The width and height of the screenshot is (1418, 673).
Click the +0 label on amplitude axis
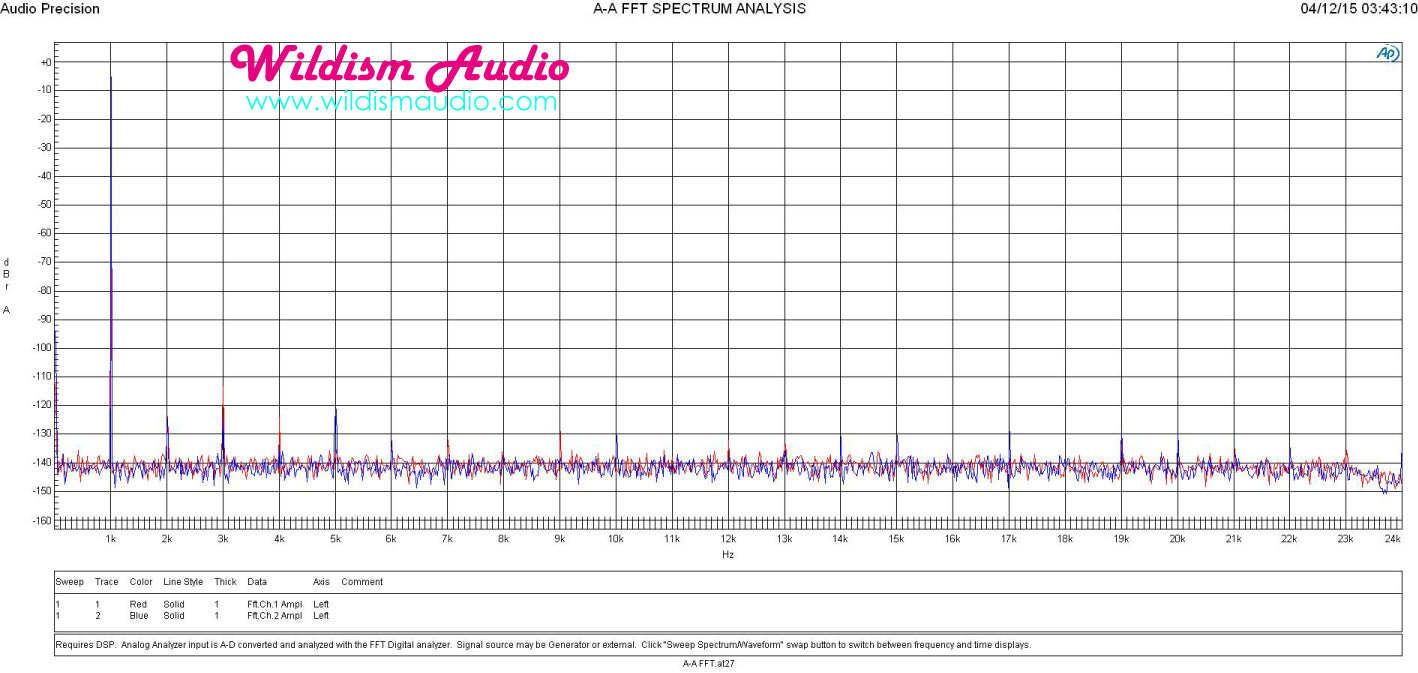45,62
